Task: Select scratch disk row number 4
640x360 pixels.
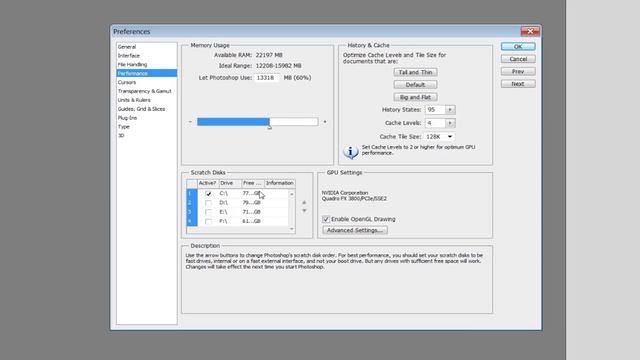Action: (192, 222)
